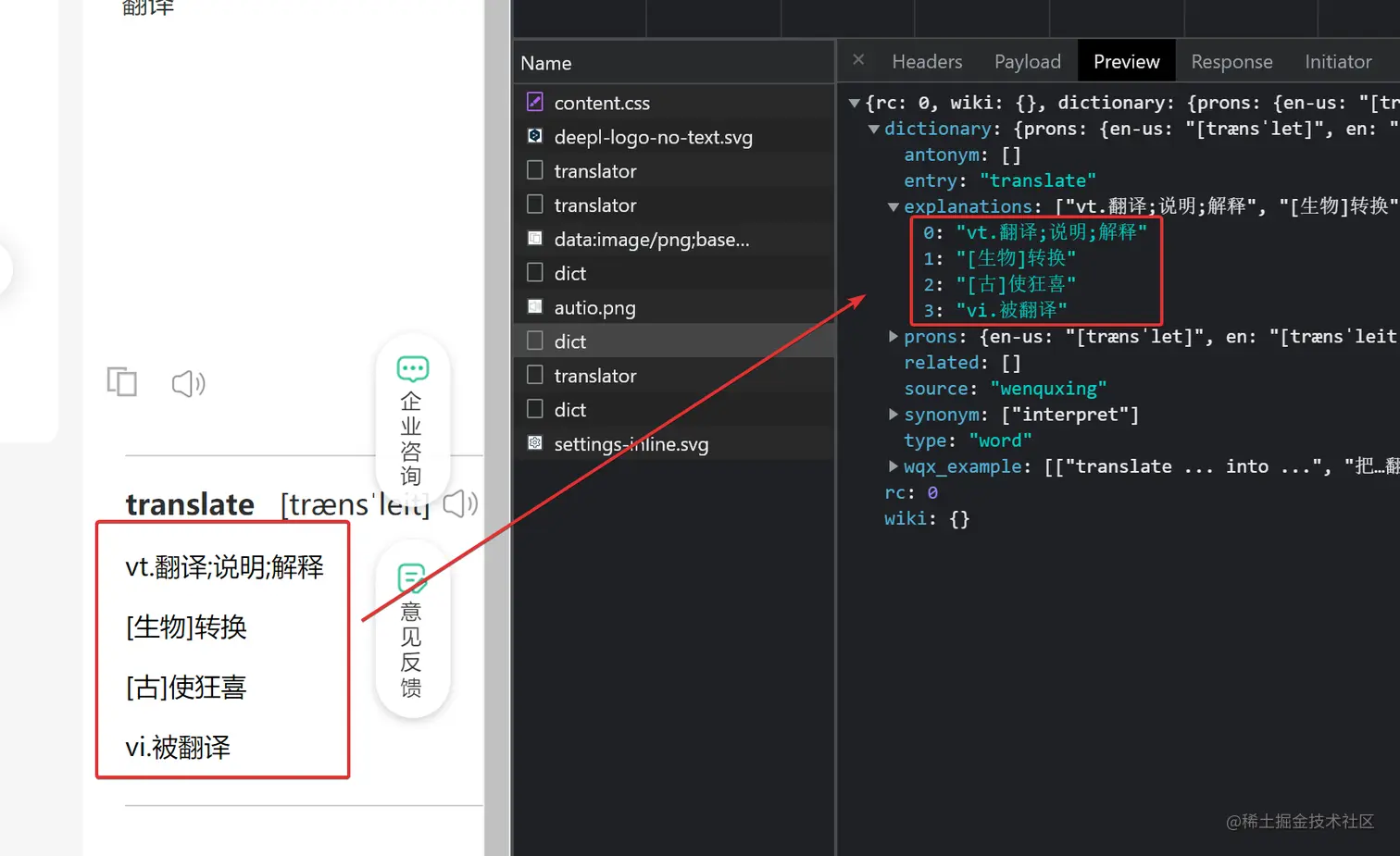Click the copy translation icon
The image size is (1400, 856).
(x=122, y=381)
